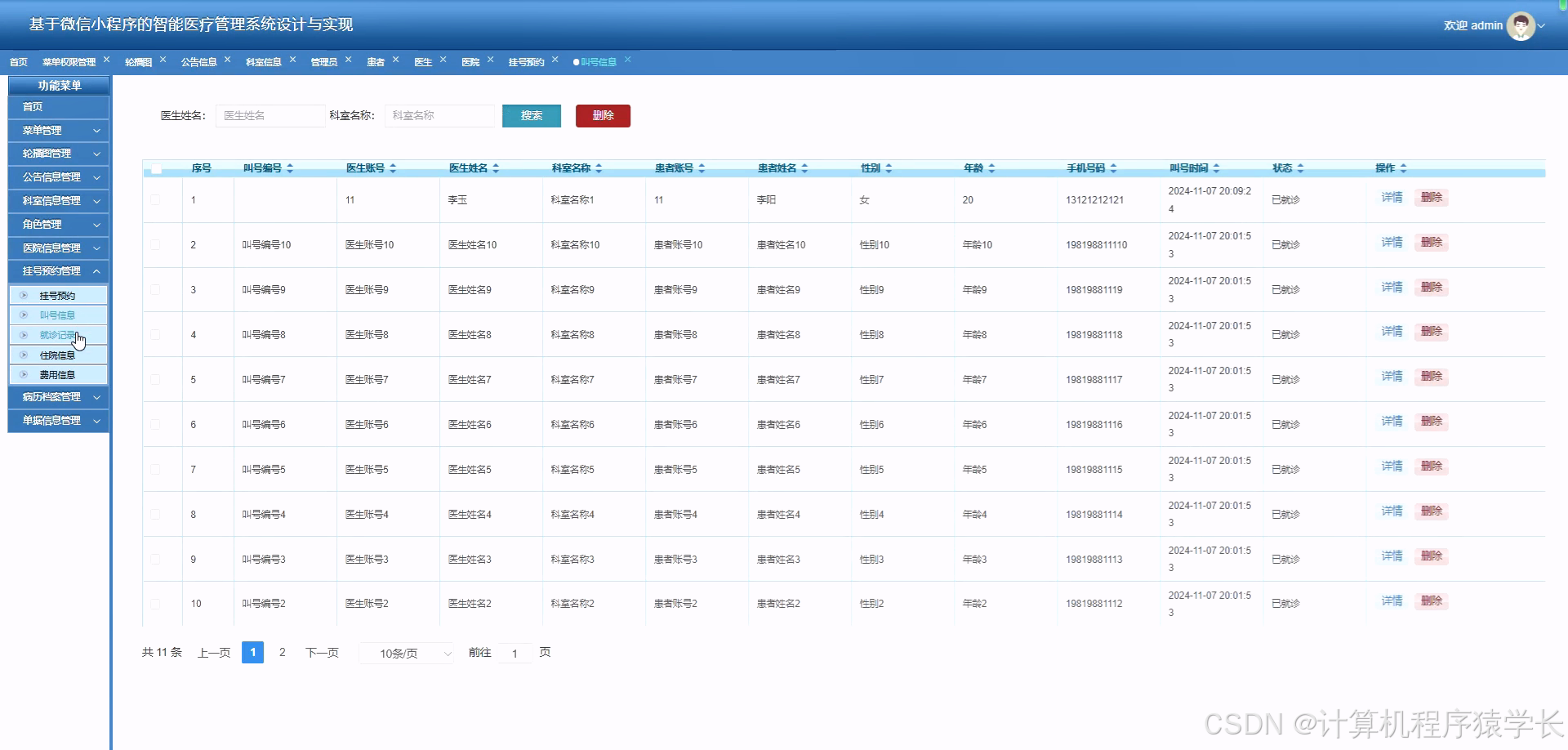The width and height of the screenshot is (1568, 750).
Task: Switch to the 科室信息 tab
Action: pos(264,62)
